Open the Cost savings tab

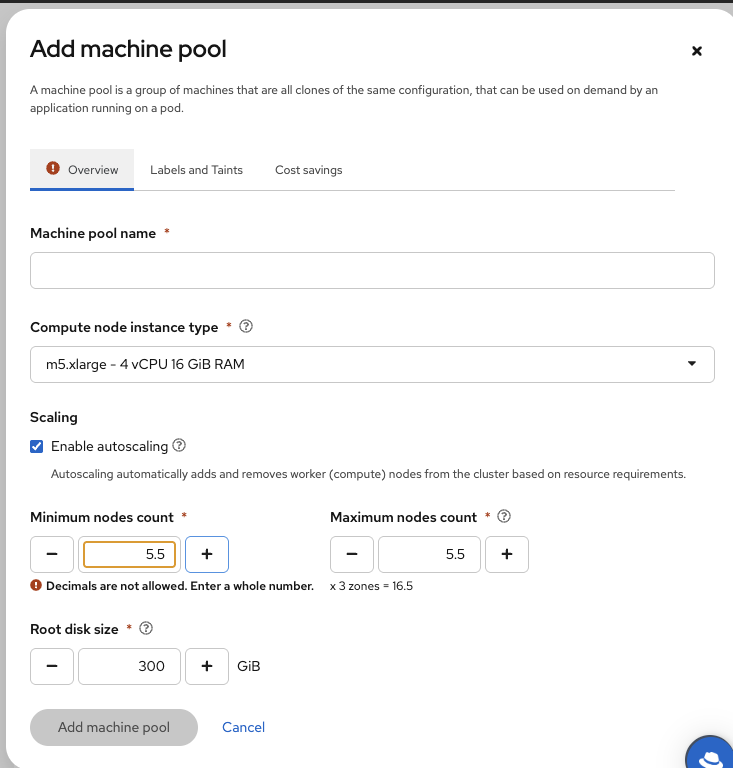[309, 170]
